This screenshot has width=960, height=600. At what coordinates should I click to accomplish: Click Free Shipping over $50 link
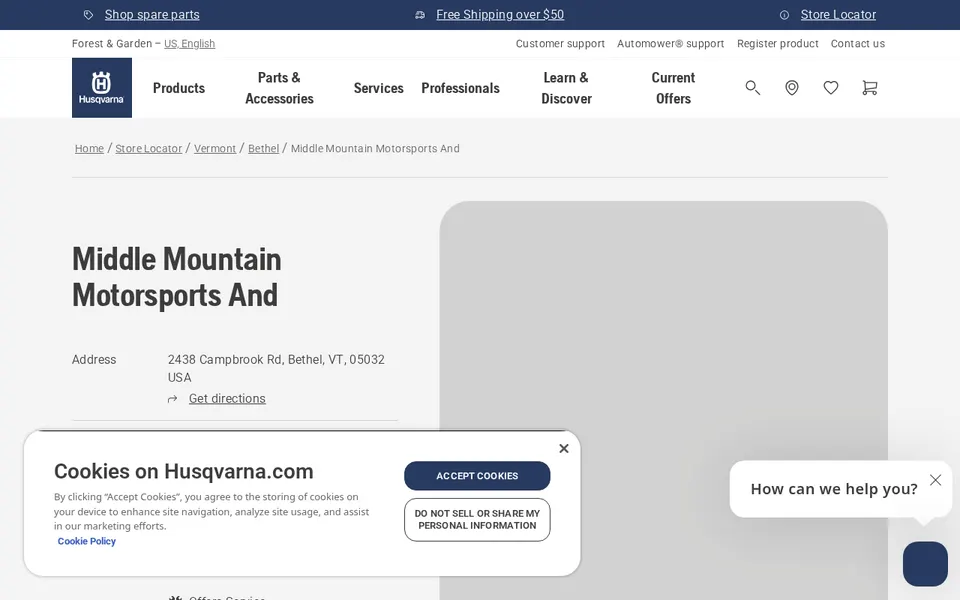500,15
